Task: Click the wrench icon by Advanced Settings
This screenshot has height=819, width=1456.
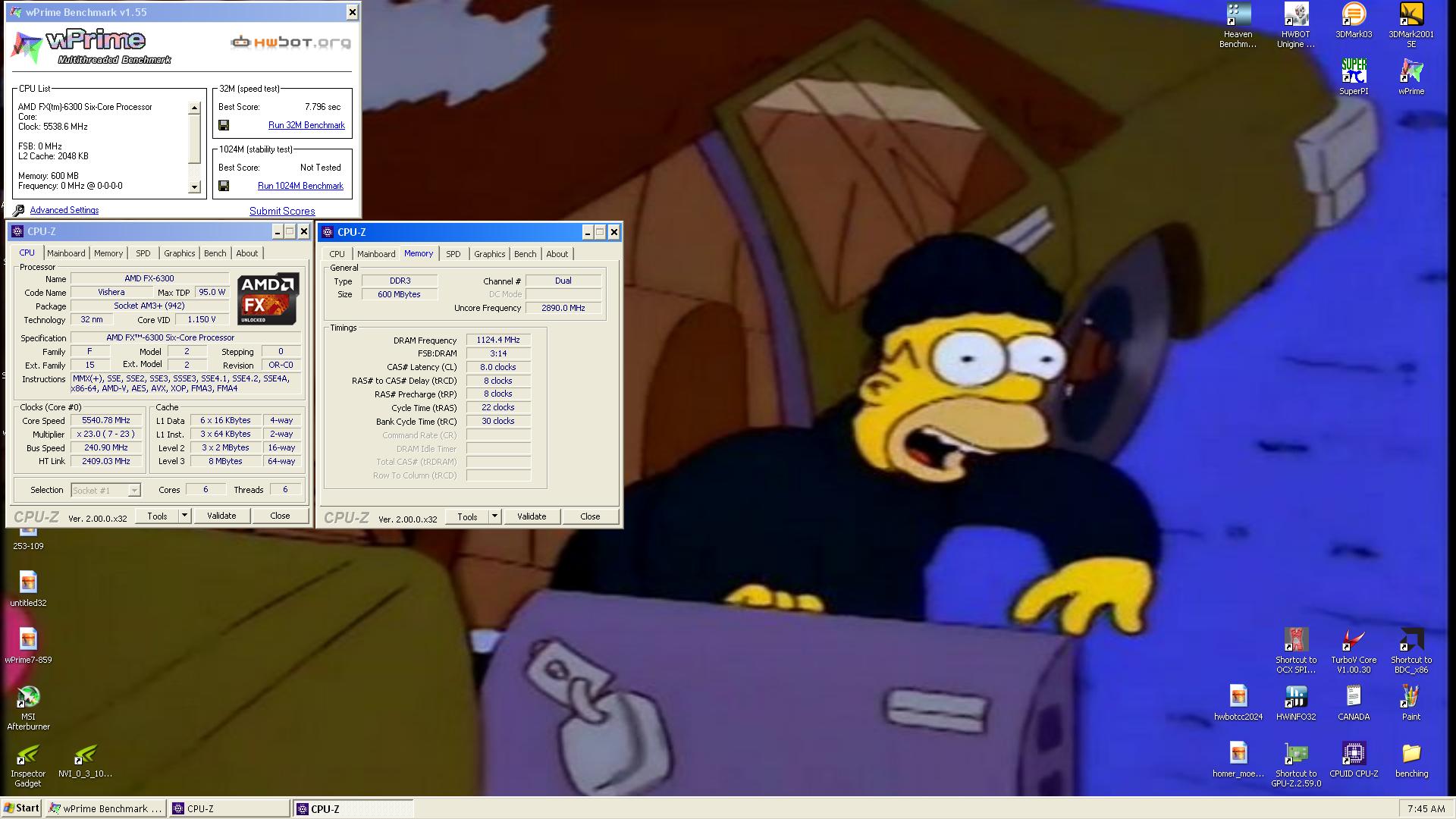Action: [x=18, y=210]
